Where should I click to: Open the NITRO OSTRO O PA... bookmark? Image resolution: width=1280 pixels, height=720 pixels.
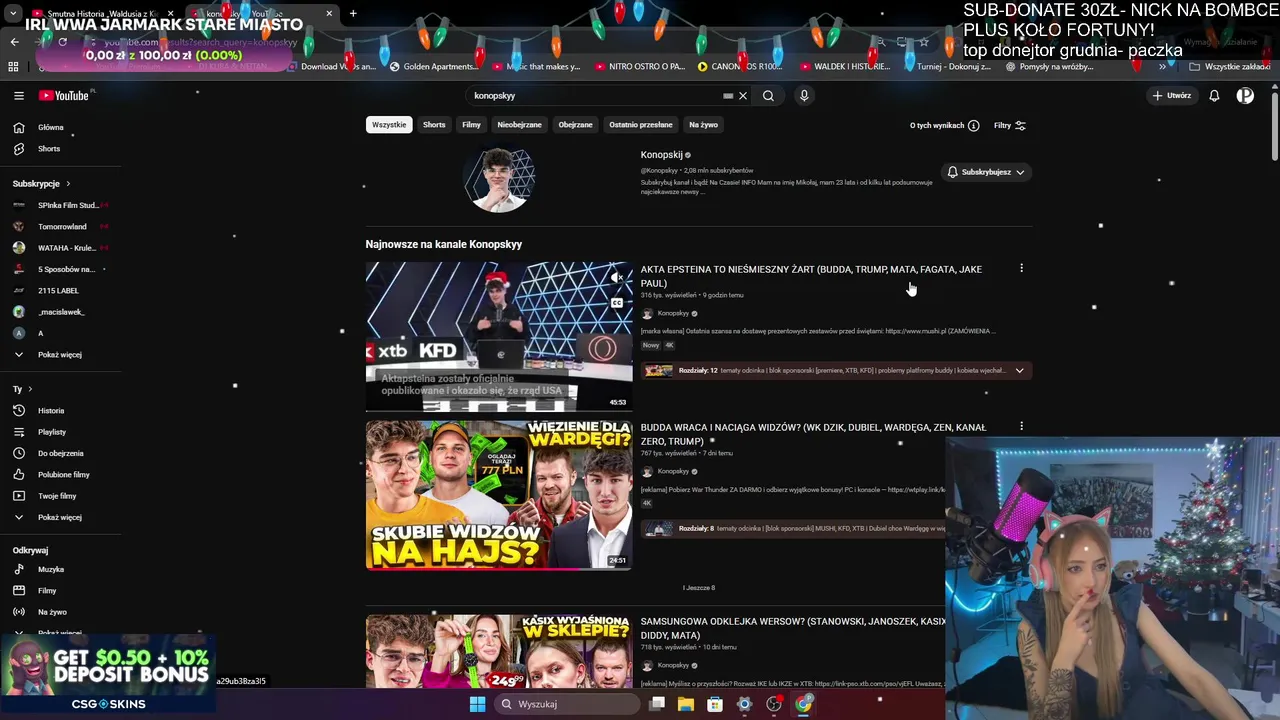(640, 67)
